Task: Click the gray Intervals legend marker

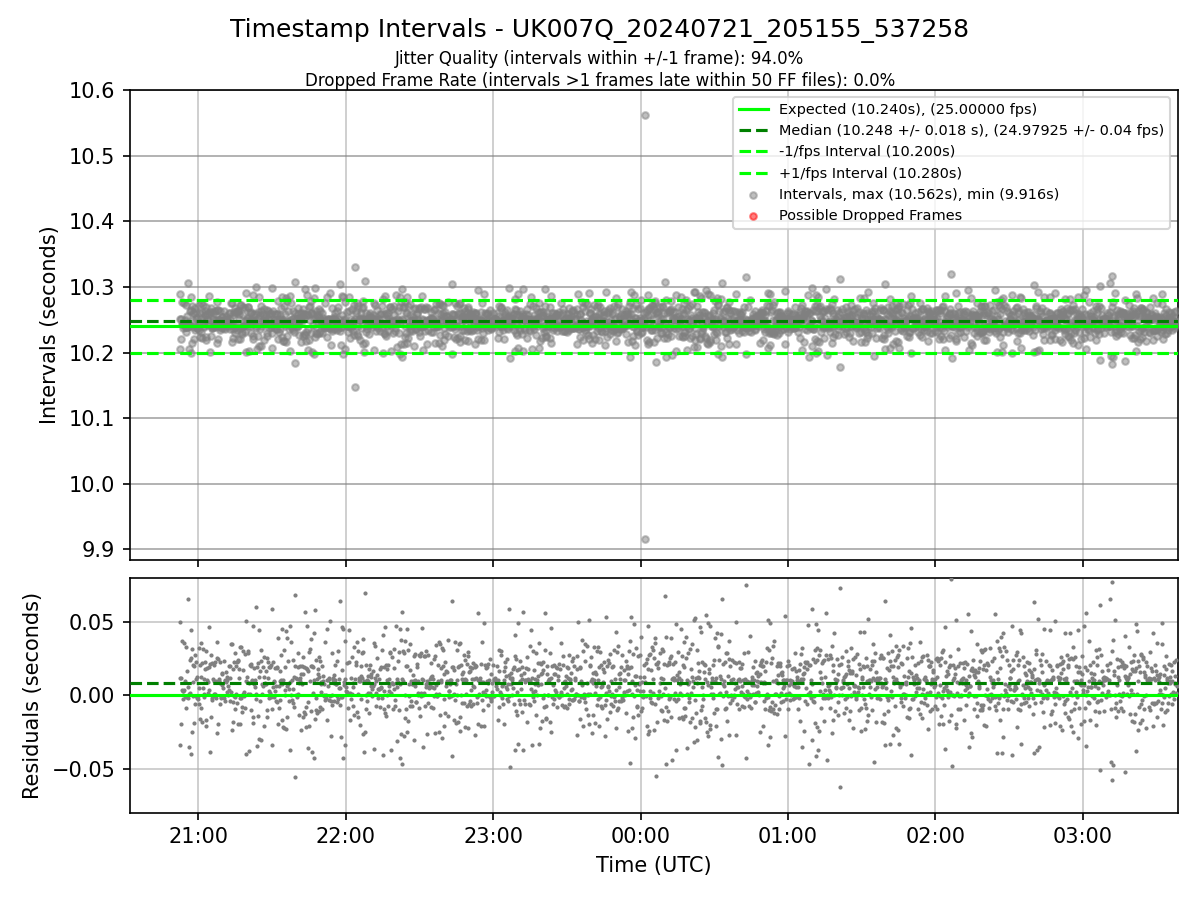Action: (x=755, y=195)
